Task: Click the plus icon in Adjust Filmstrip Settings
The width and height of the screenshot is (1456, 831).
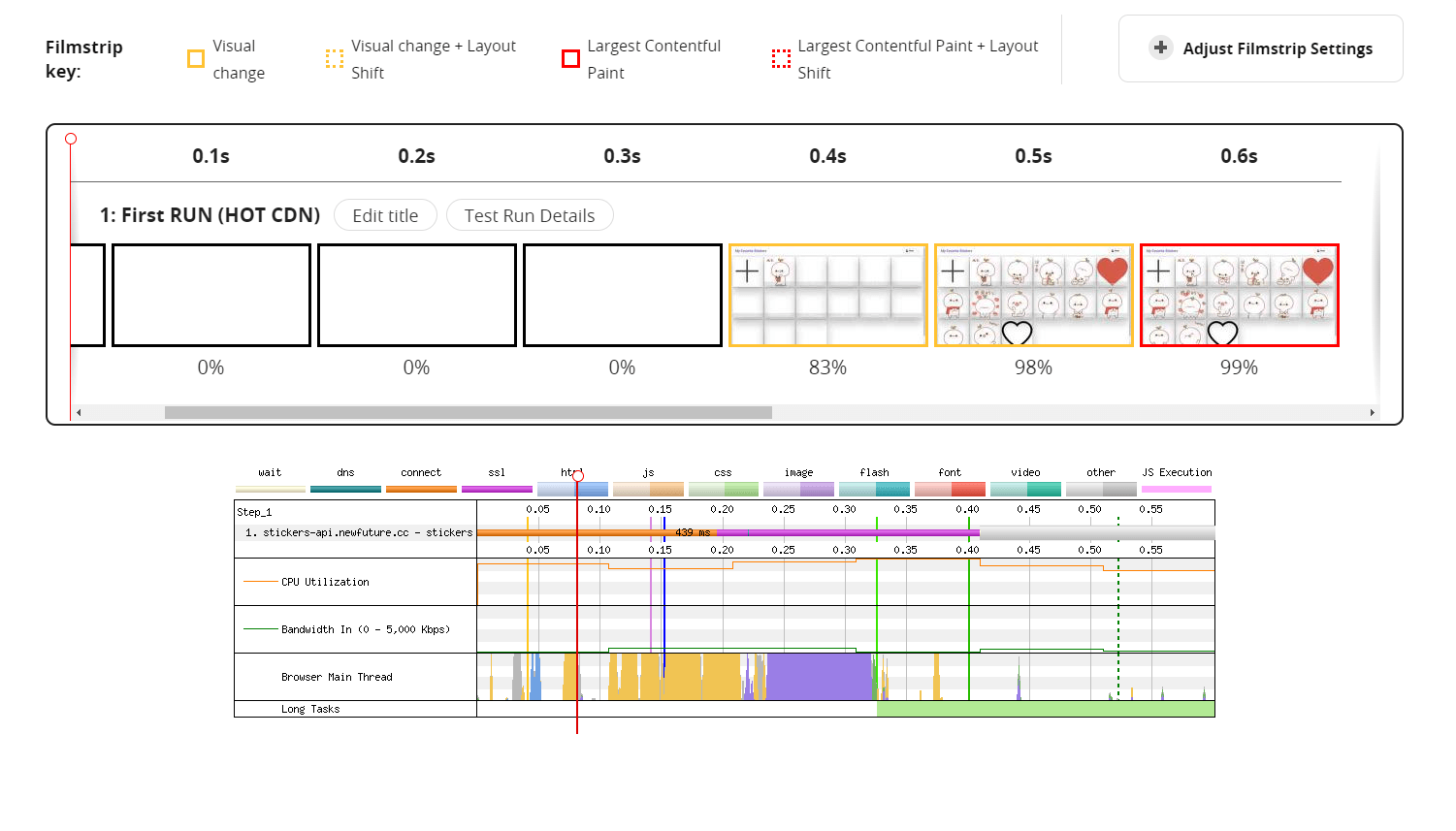Action: coord(1160,48)
